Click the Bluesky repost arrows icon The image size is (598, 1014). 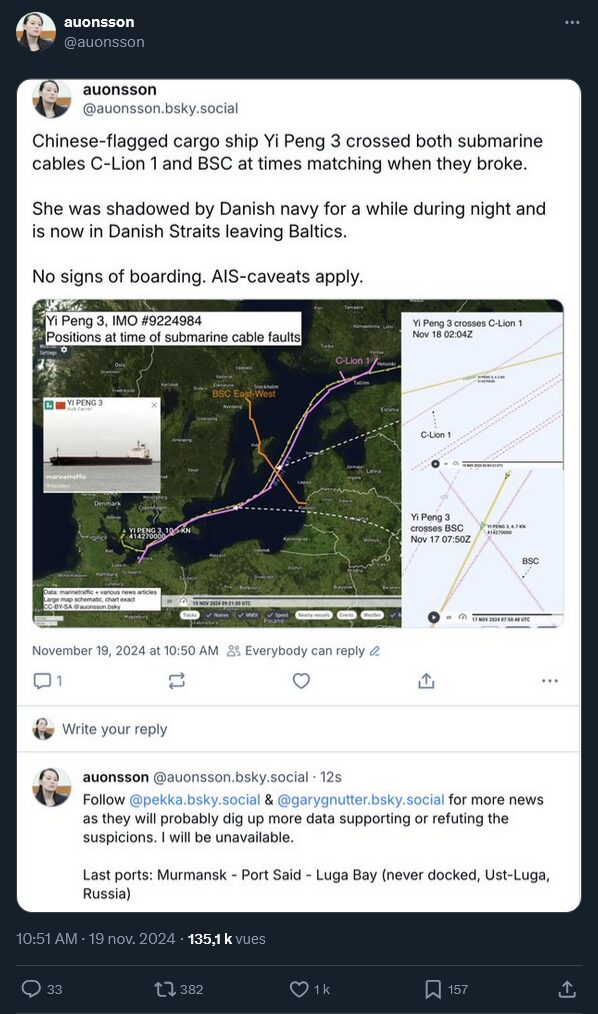tap(176, 680)
